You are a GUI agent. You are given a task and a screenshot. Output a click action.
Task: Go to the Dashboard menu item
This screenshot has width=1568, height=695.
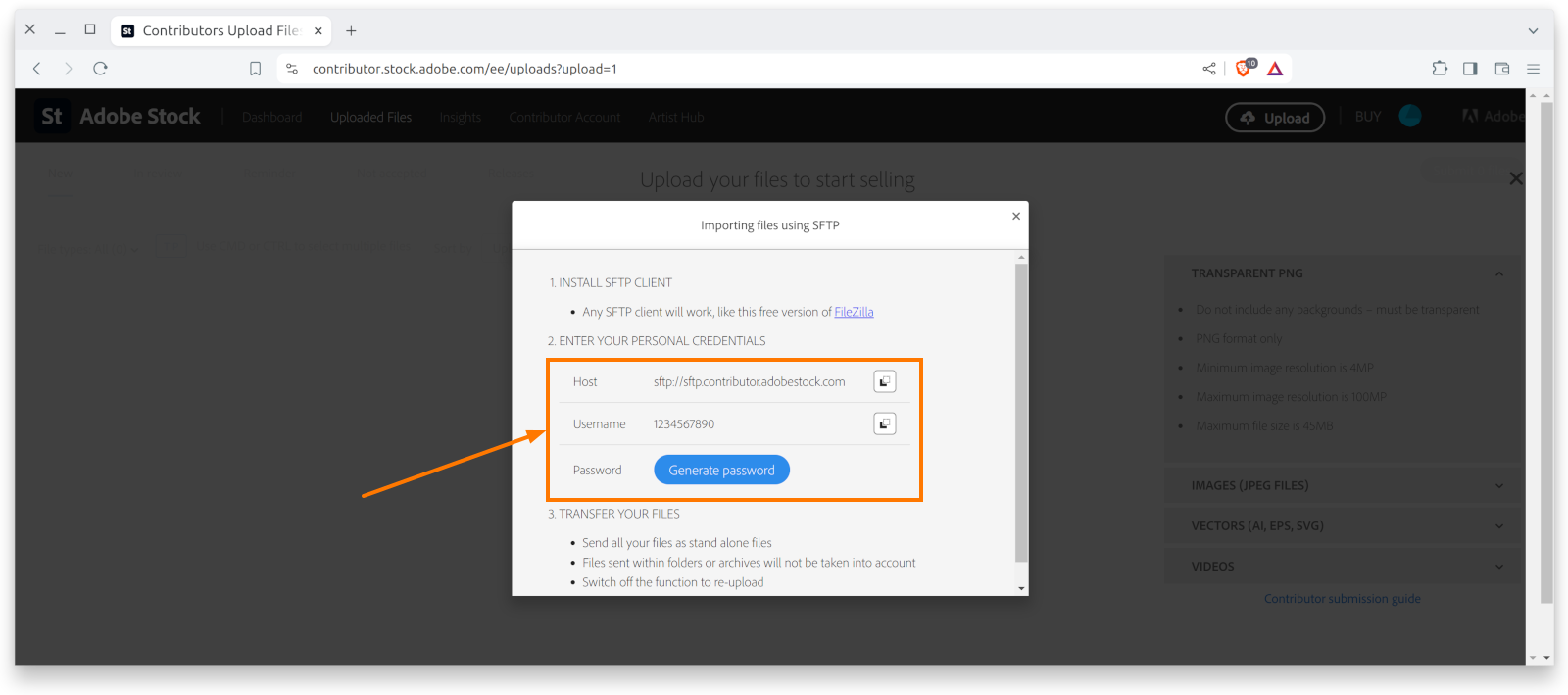[271, 117]
